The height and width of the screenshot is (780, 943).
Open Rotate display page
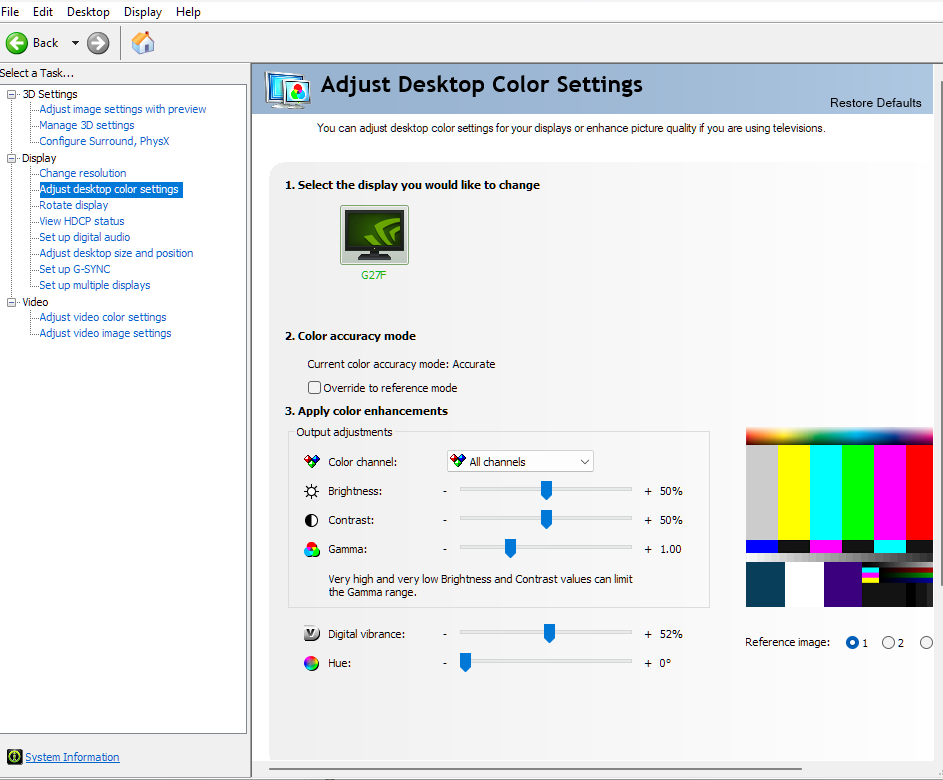click(73, 205)
